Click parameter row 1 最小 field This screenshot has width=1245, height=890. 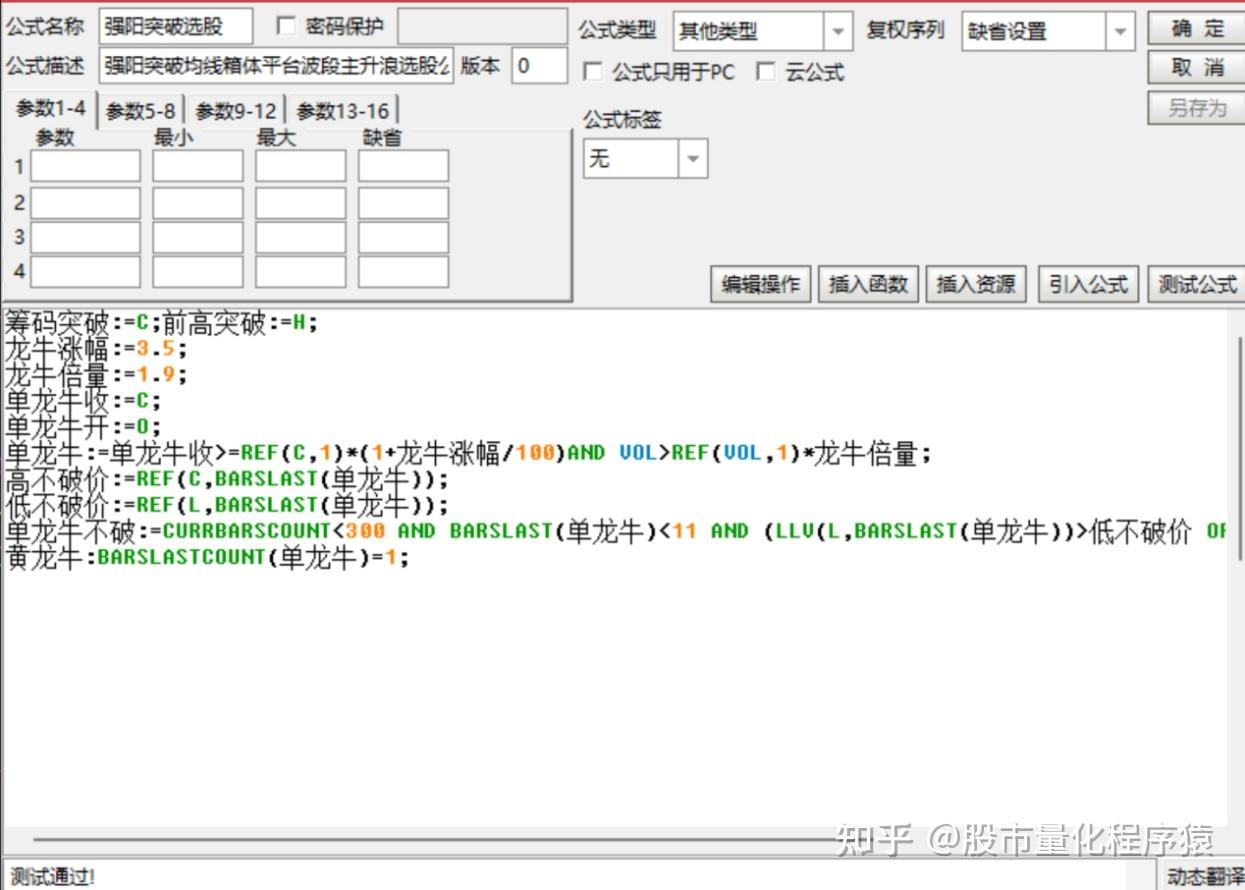(x=197, y=166)
